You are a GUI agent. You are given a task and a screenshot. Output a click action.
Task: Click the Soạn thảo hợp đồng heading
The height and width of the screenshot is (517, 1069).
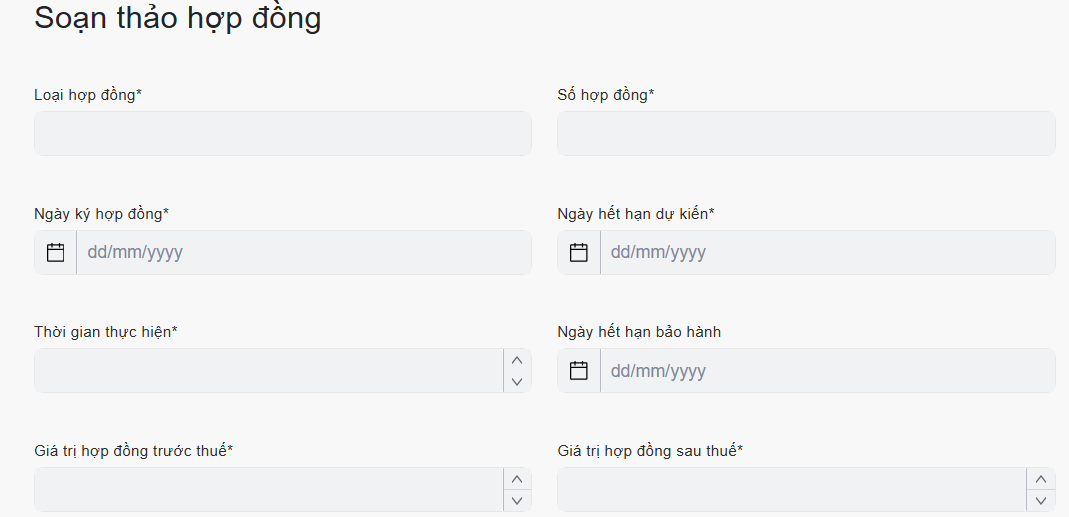coord(178,18)
